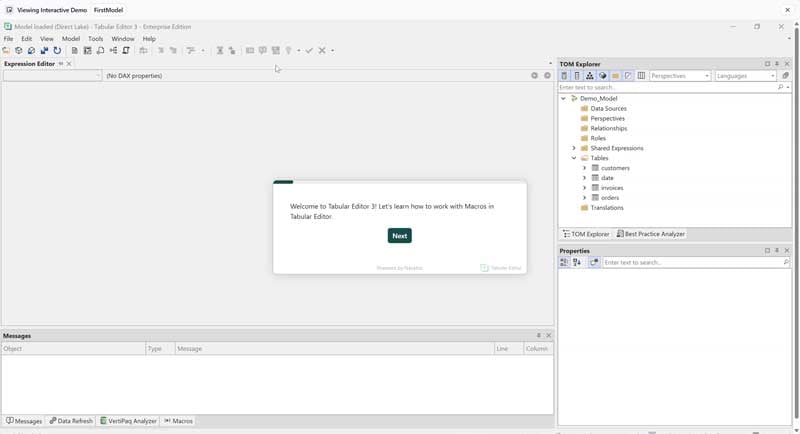Click the search magnifier in TOM Explorer
This screenshot has width=800, height=434.
(781, 88)
